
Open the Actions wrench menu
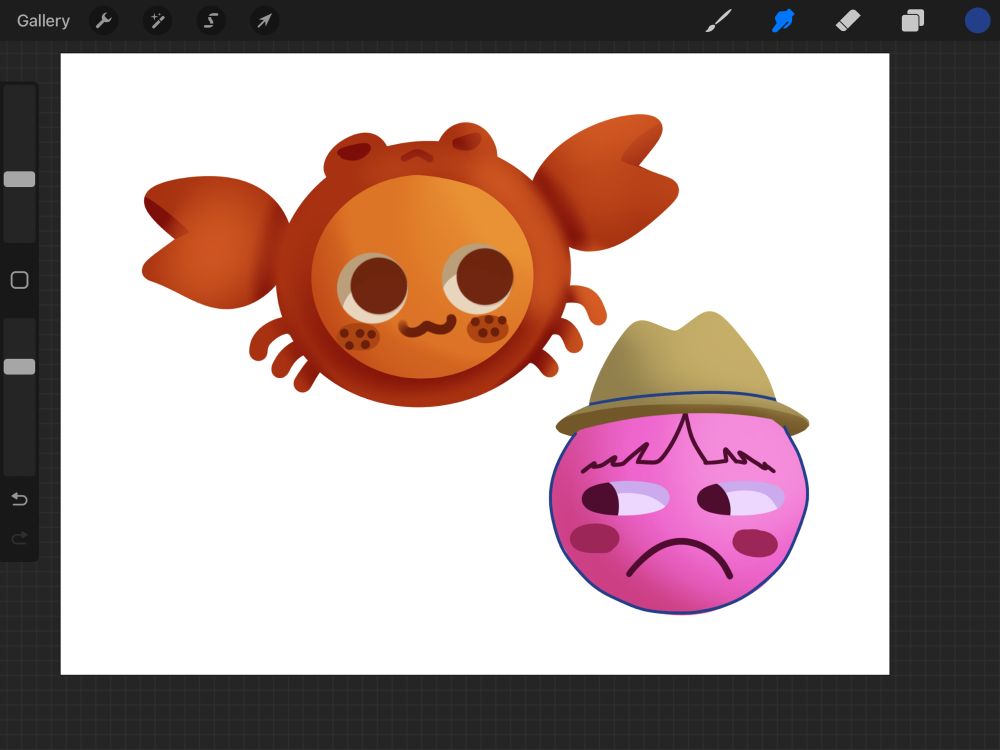pyautogui.click(x=104, y=21)
